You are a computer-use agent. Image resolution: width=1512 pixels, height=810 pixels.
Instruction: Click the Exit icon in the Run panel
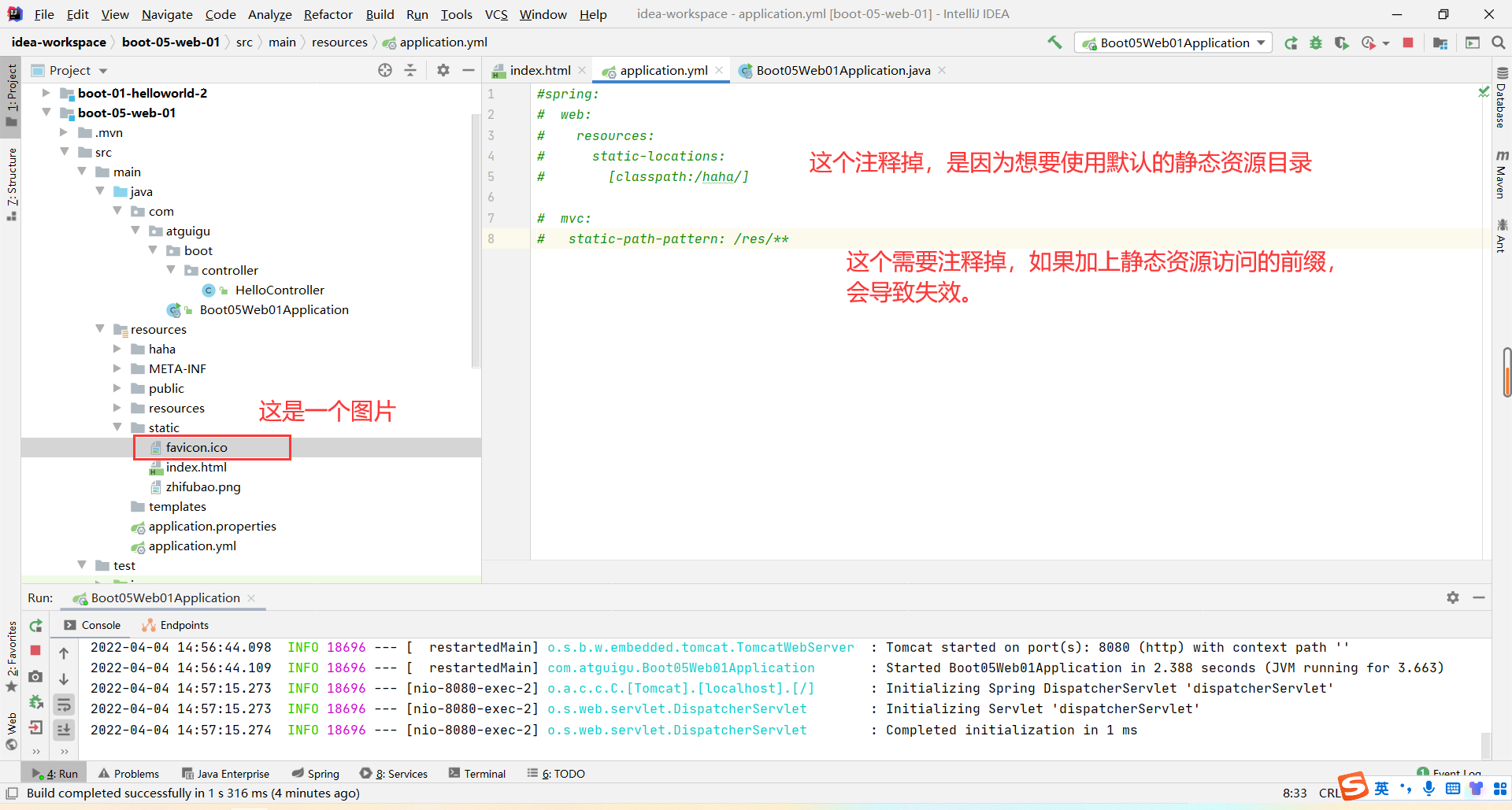click(35, 727)
